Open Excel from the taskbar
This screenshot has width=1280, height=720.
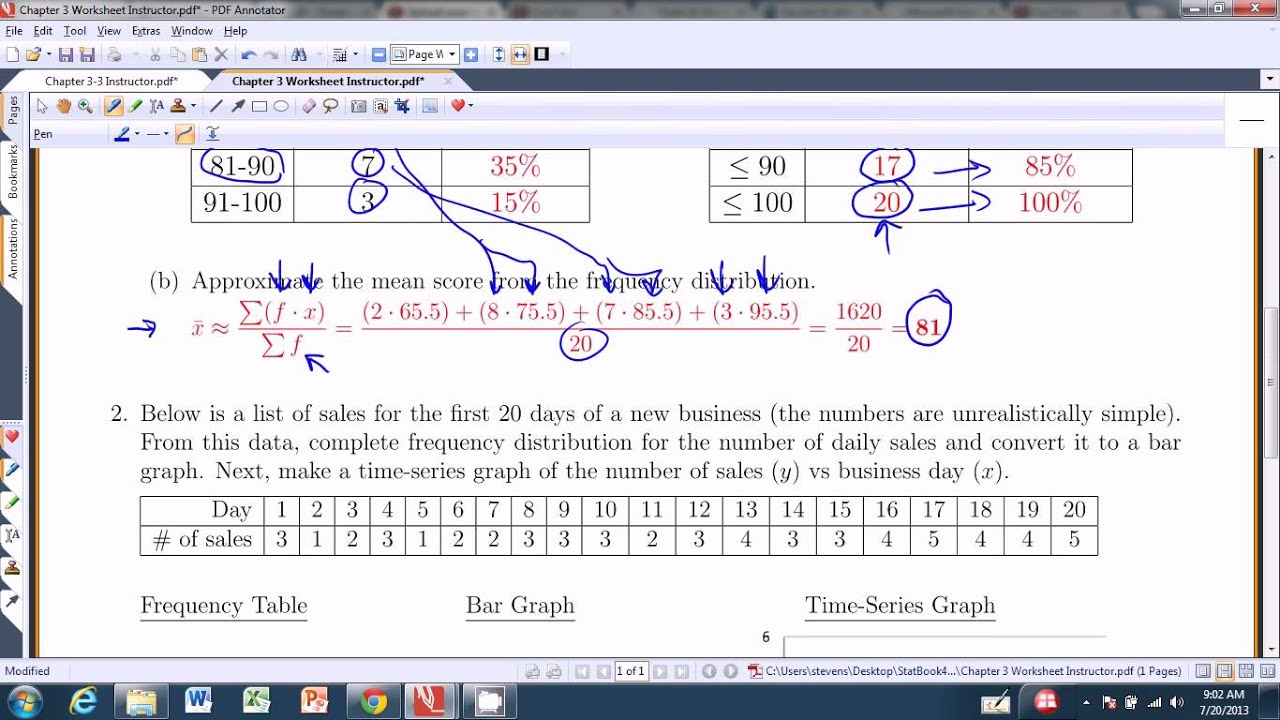click(x=256, y=701)
